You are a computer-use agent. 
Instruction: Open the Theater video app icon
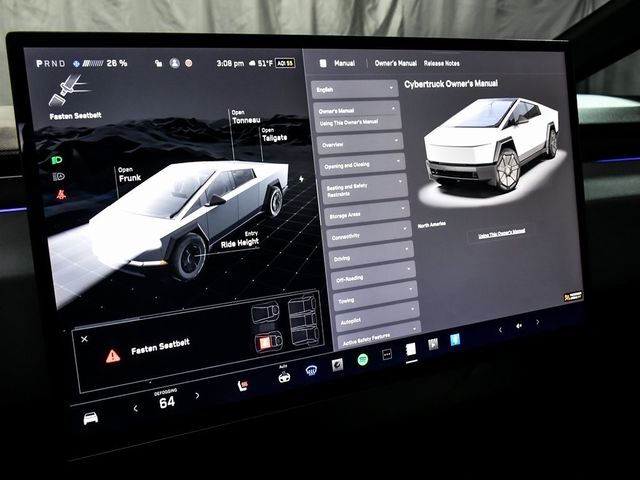pos(433,344)
